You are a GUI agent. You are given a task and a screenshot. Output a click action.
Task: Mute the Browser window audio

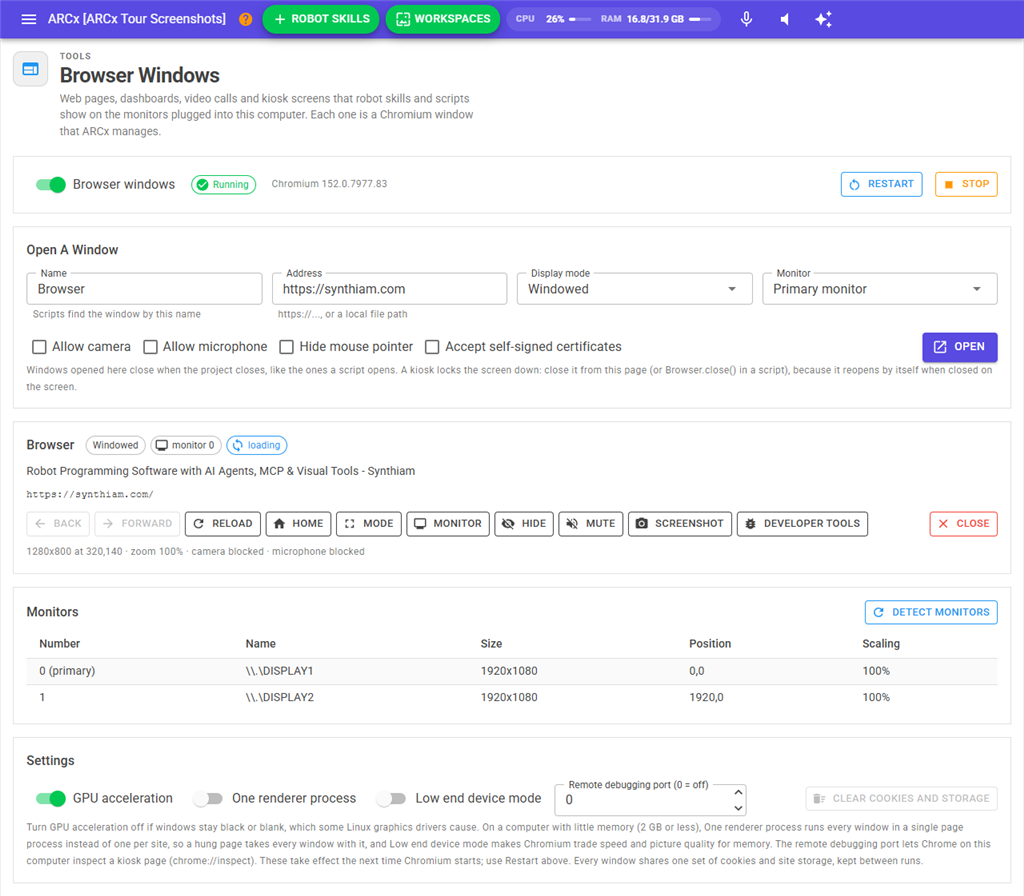coord(591,524)
